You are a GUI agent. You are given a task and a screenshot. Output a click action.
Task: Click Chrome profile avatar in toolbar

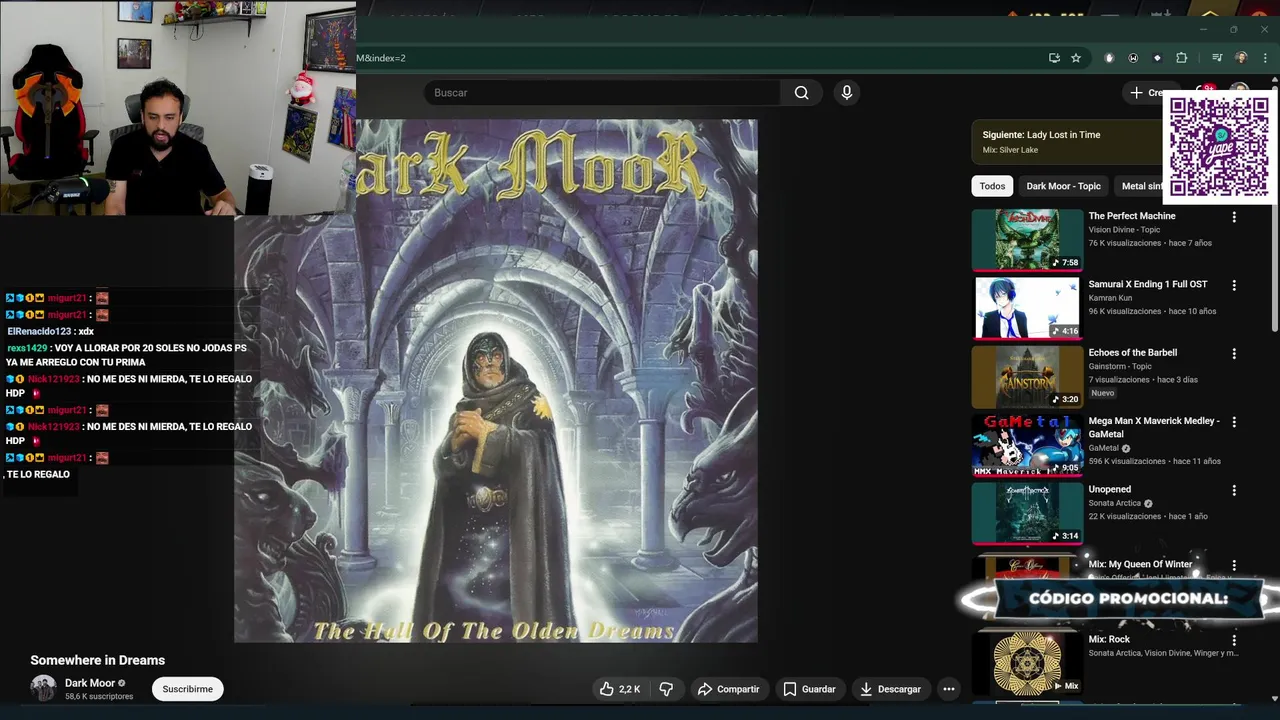click(1241, 58)
